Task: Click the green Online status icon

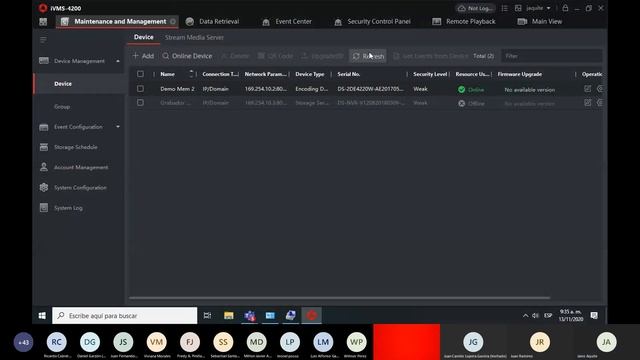Action: pos(461,89)
